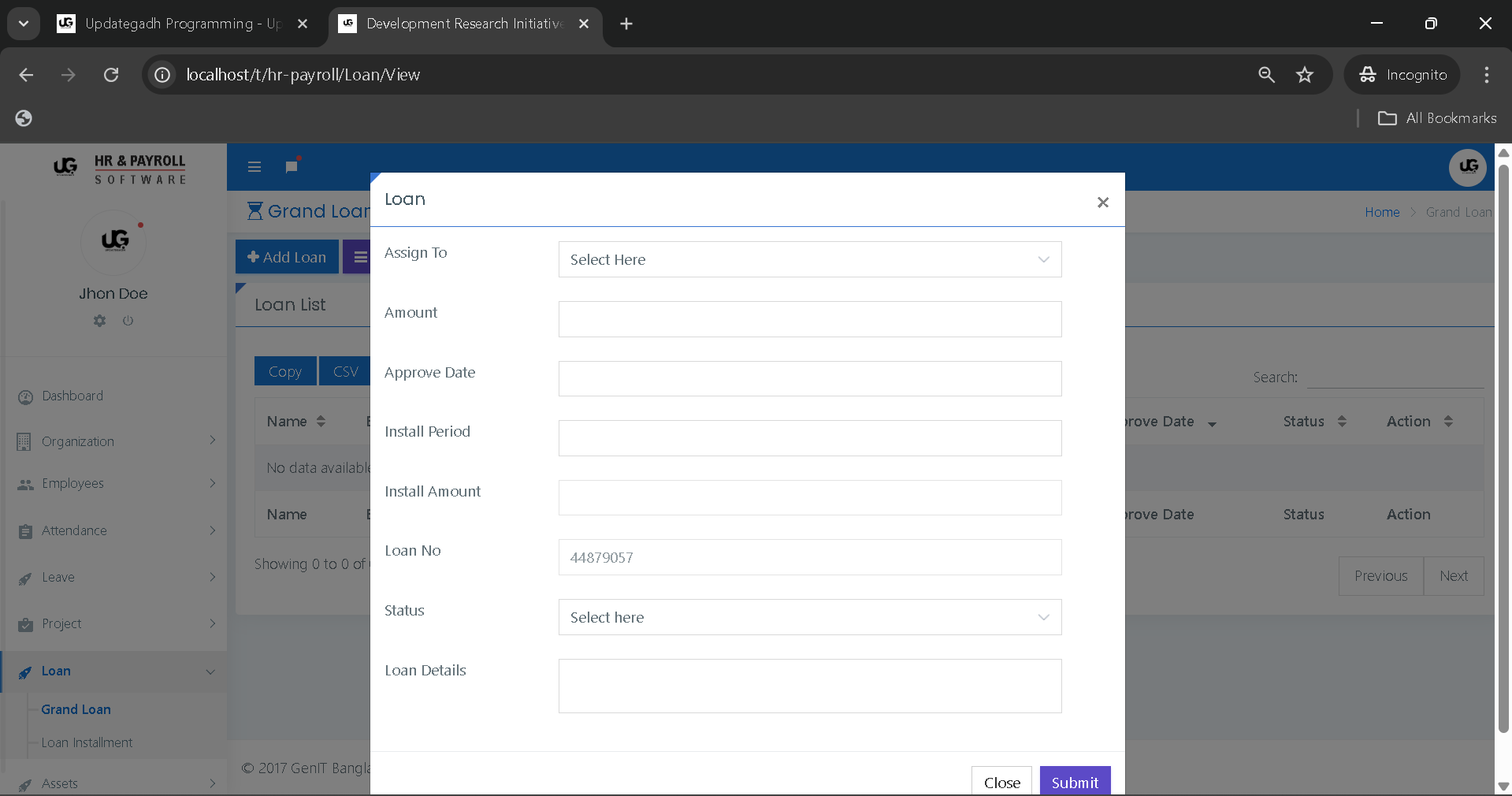Reload the page using the refresh icon
This screenshot has height=796, width=1512.
coord(111,75)
